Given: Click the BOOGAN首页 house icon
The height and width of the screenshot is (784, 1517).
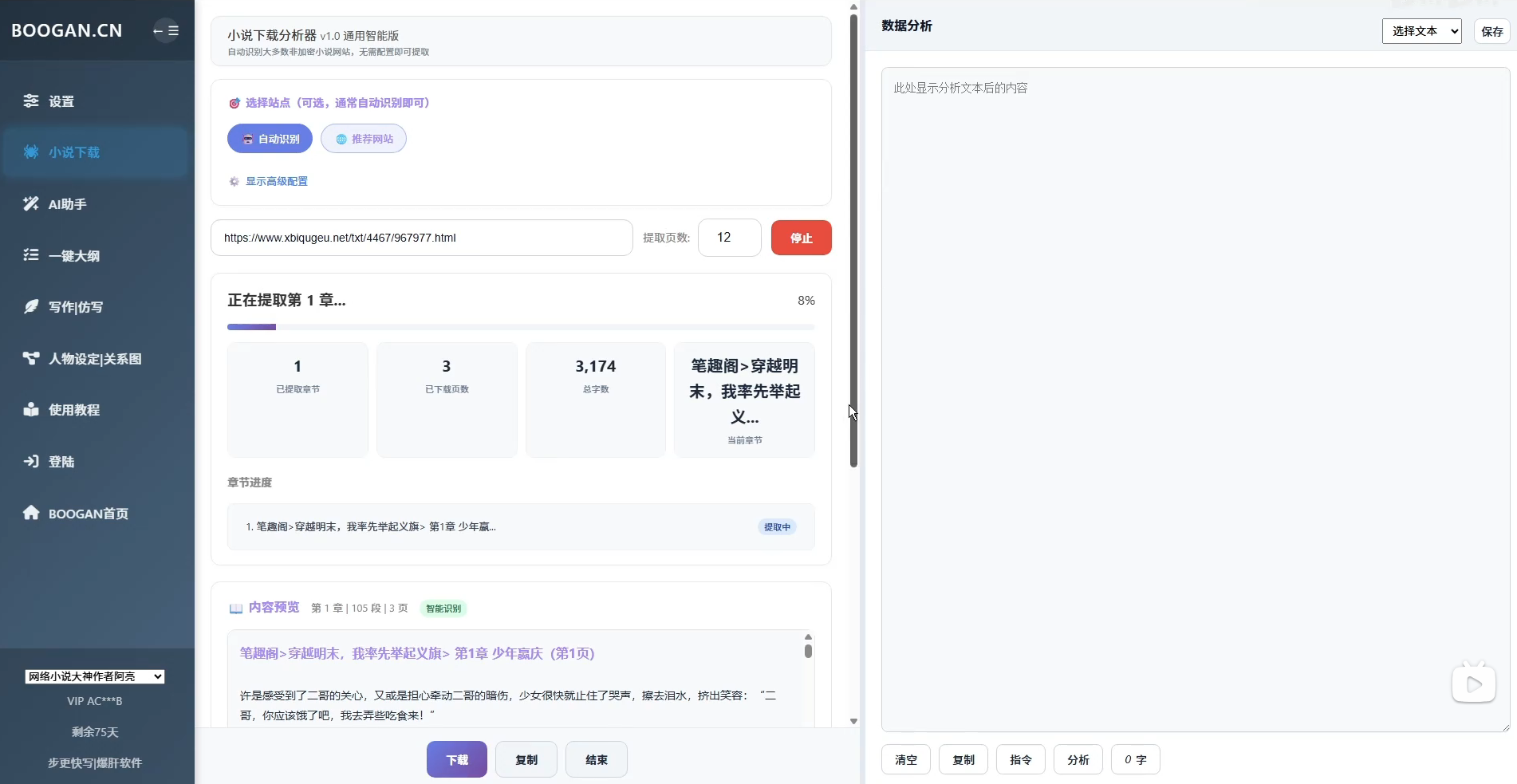Looking at the screenshot, I should (x=31, y=513).
